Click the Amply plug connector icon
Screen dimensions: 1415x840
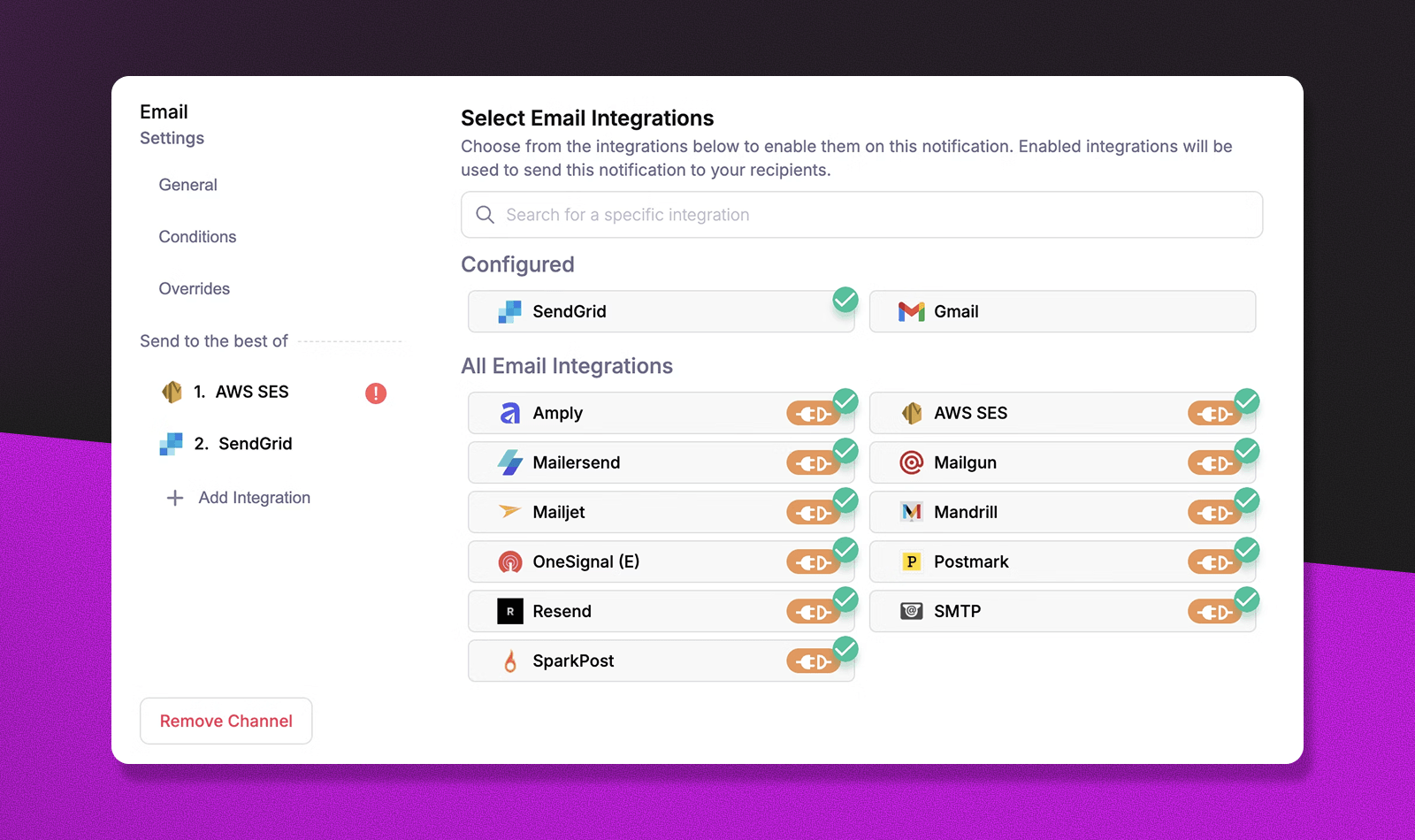pos(812,414)
